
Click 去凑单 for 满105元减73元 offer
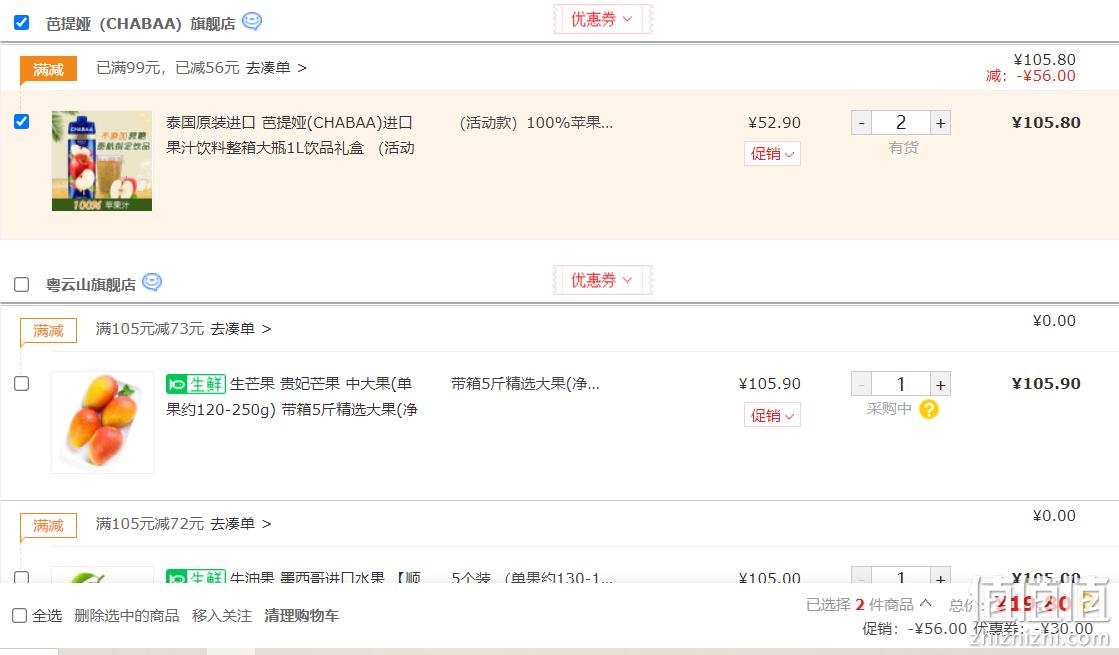click(x=240, y=329)
